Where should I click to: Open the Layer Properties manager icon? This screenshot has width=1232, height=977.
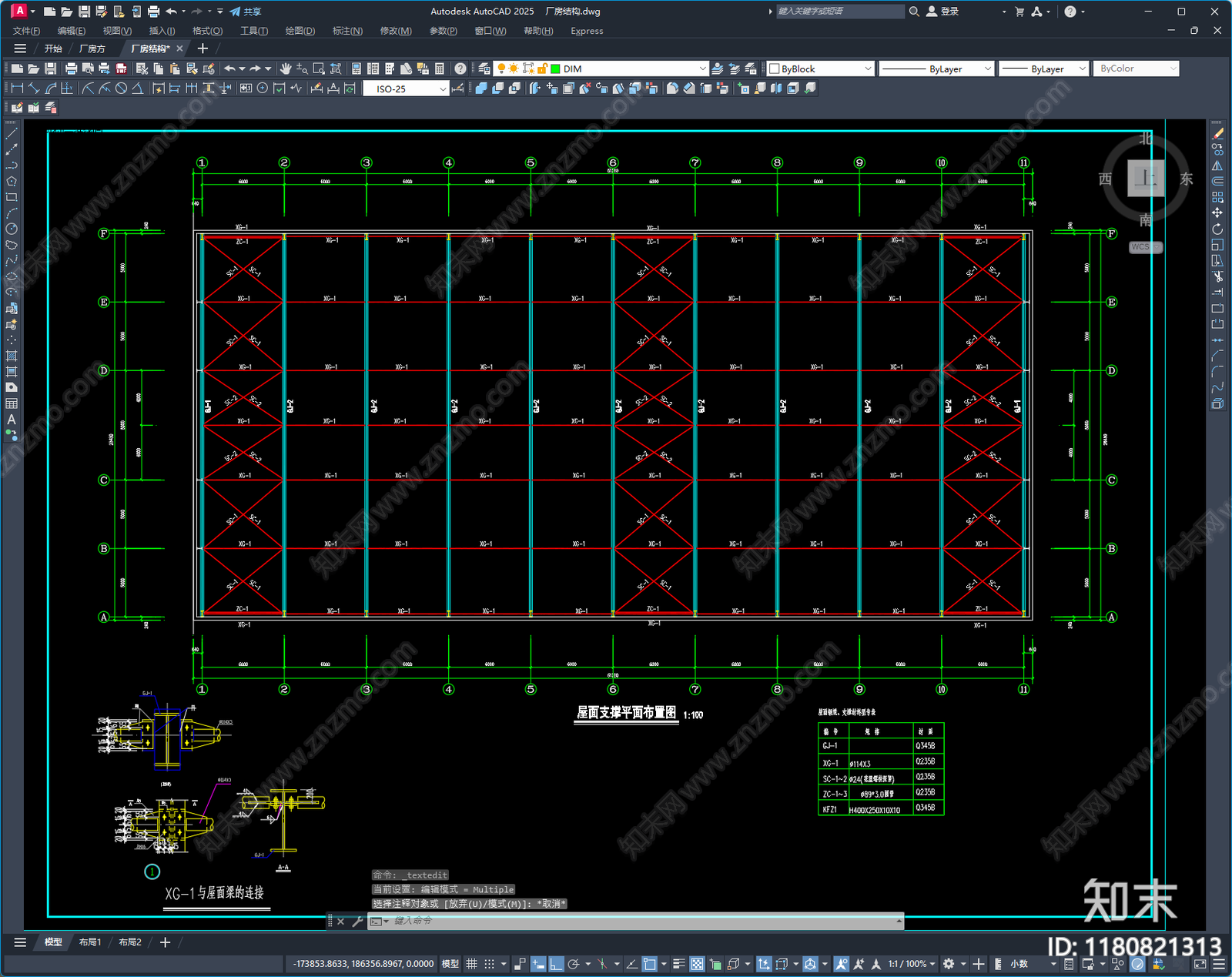click(484, 69)
